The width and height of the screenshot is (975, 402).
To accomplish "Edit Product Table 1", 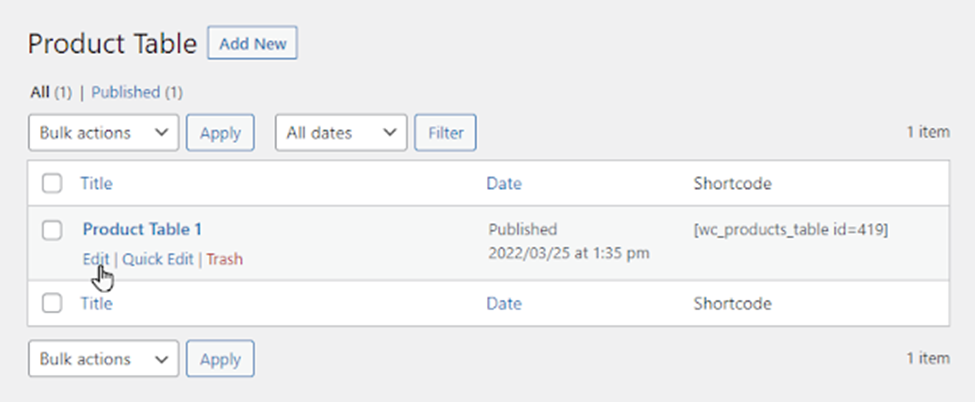I will pos(96,259).
